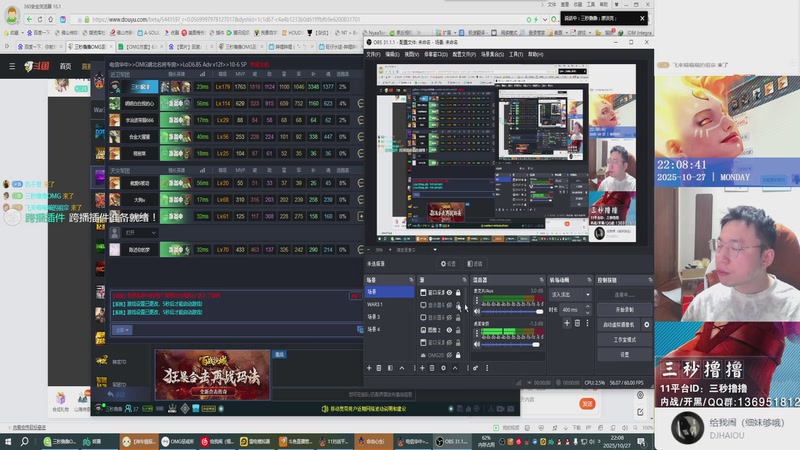Open advanced audio properties in mixer panel
The height and width of the screenshot is (450, 800).
coord(476,368)
